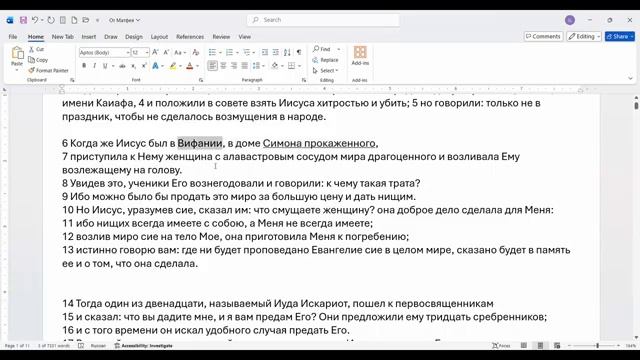Open the Comments pane button
This screenshot has width=640, height=360.
click(x=543, y=36)
